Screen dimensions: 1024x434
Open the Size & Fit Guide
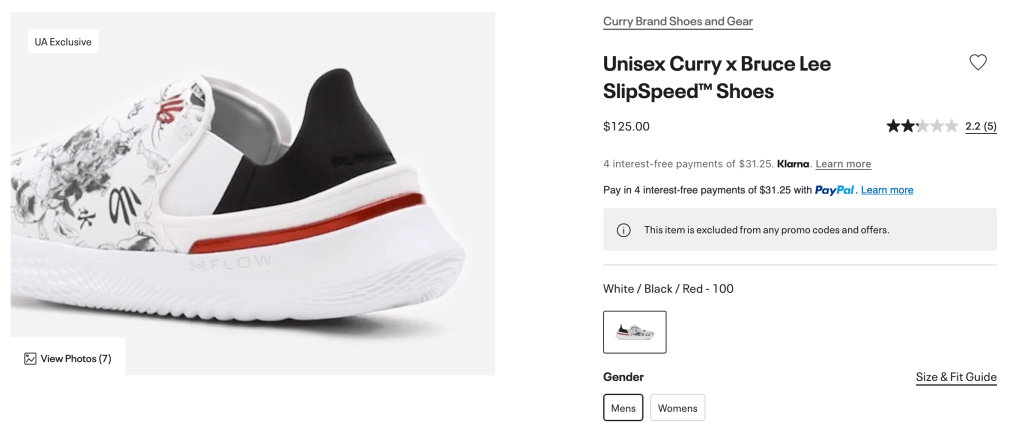pyautogui.click(x=956, y=377)
